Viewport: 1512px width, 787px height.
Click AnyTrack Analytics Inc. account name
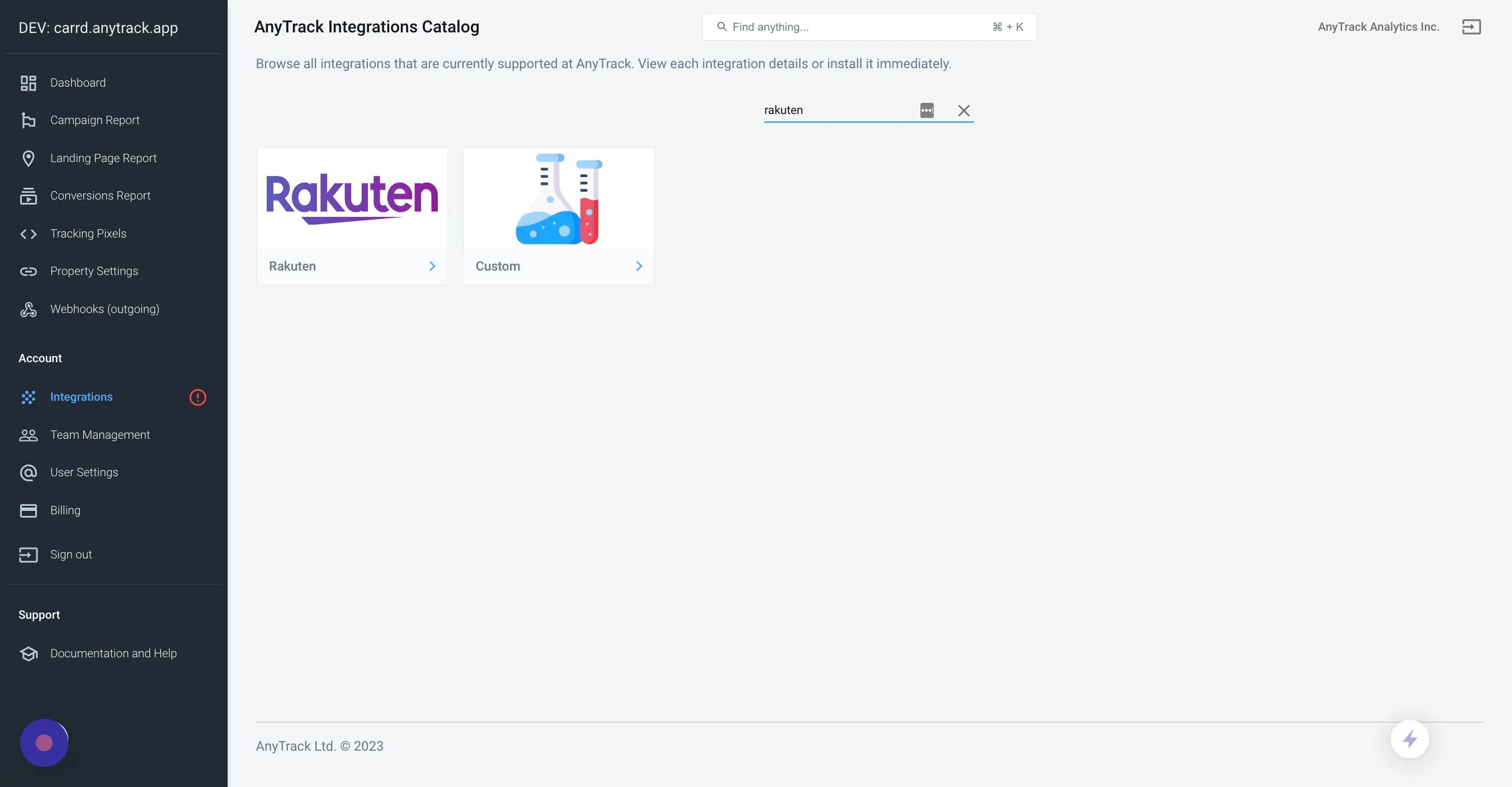(1378, 27)
